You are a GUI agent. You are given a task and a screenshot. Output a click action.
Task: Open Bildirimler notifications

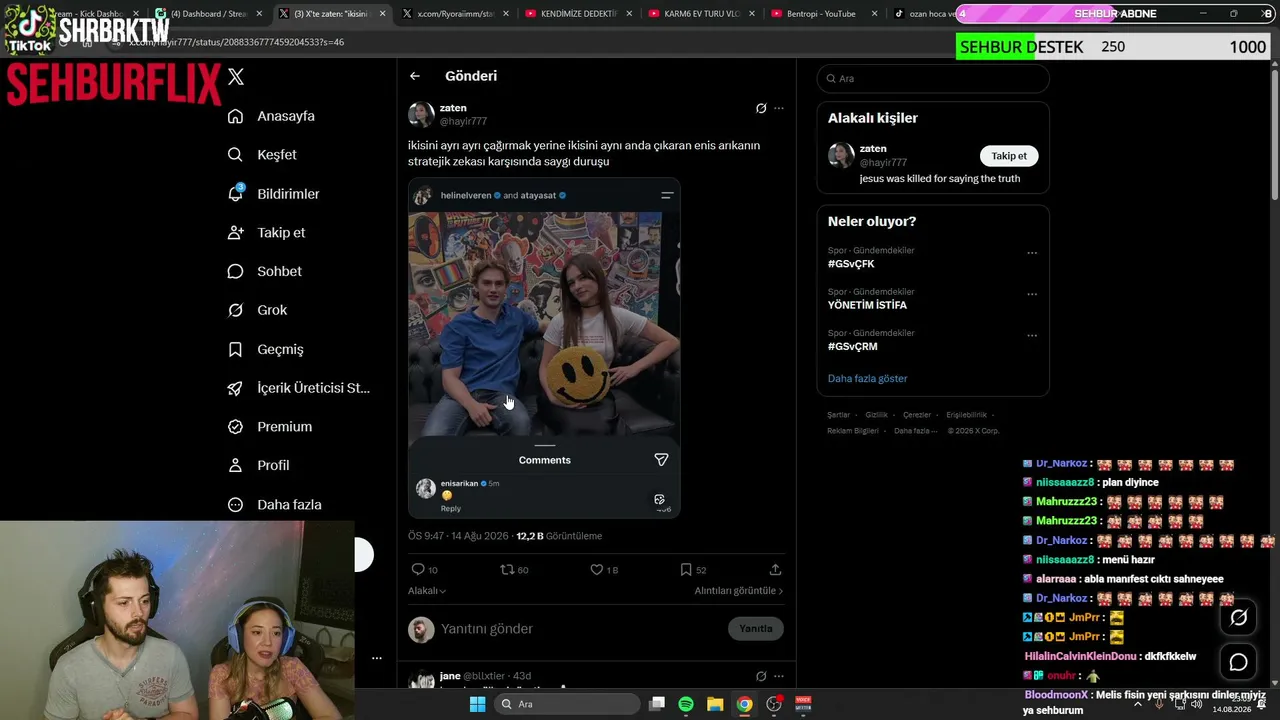pos(273,194)
